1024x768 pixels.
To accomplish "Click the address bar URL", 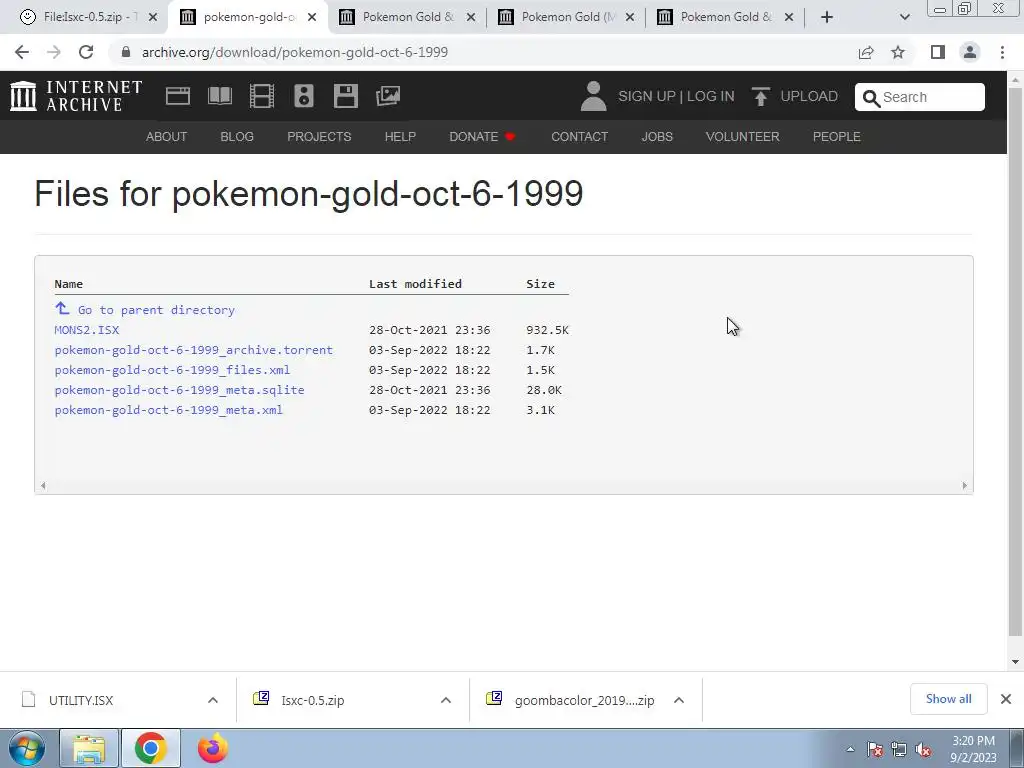I will point(295,52).
